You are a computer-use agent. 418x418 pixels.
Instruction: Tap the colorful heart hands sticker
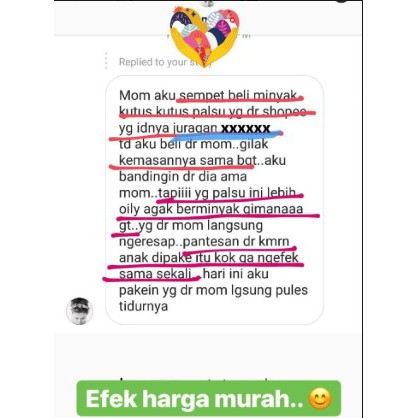(204, 36)
